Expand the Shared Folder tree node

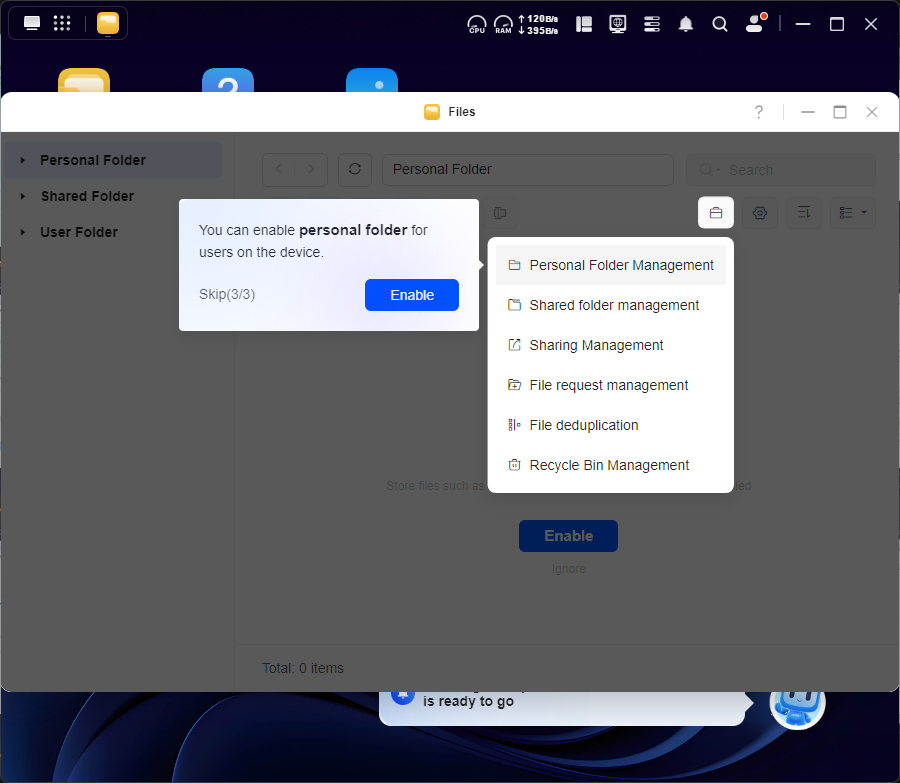click(x=23, y=196)
